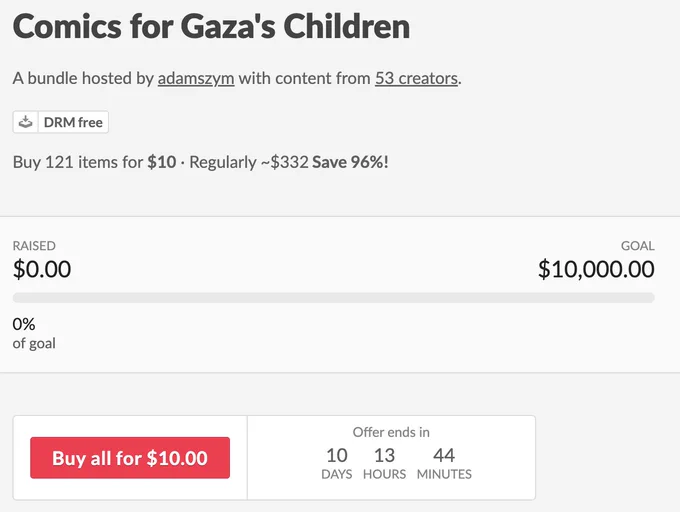
Task: Click the Save 96%! text
Action: point(350,162)
